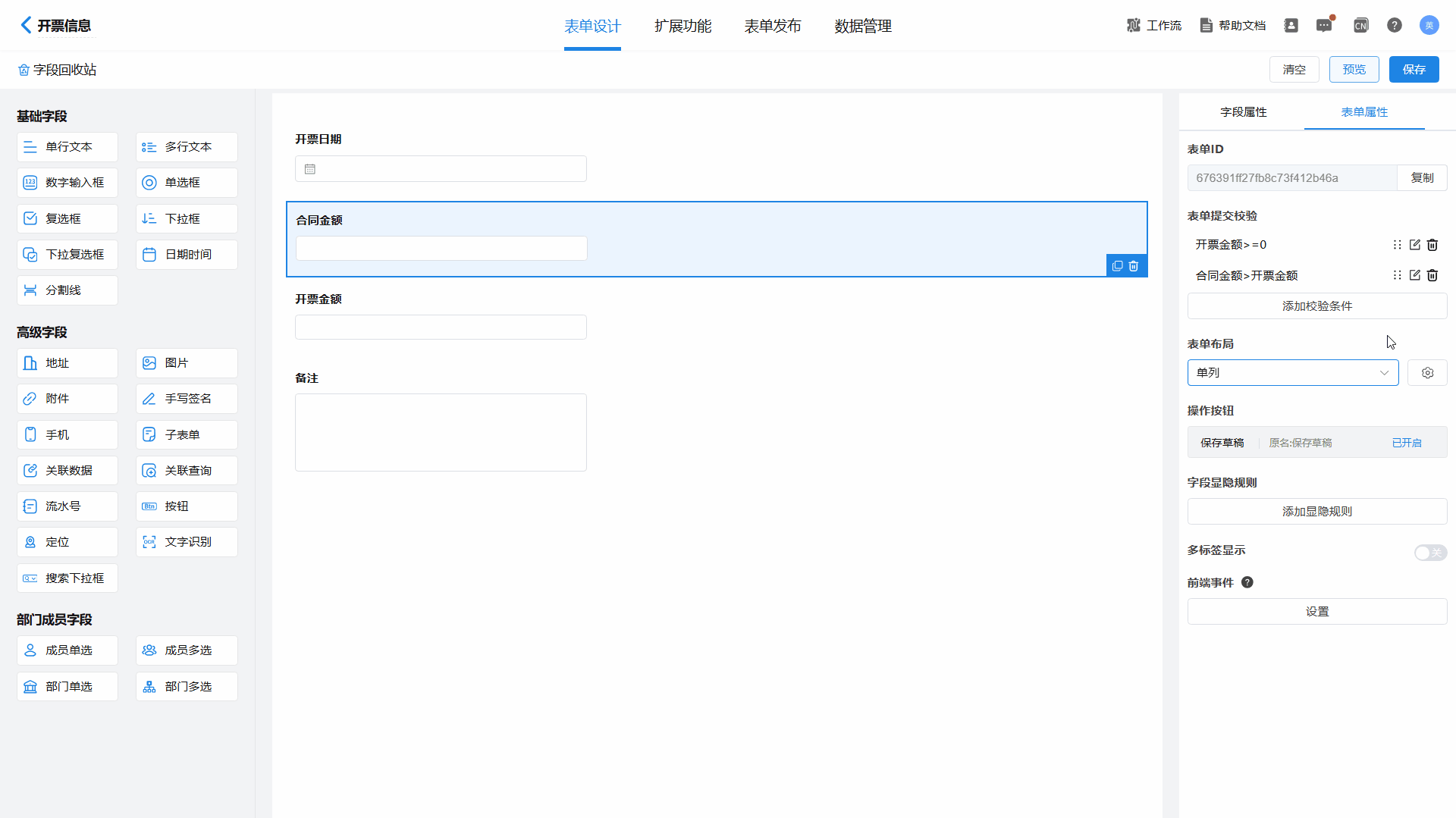Add a 单行文本 field

[x=67, y=147]
